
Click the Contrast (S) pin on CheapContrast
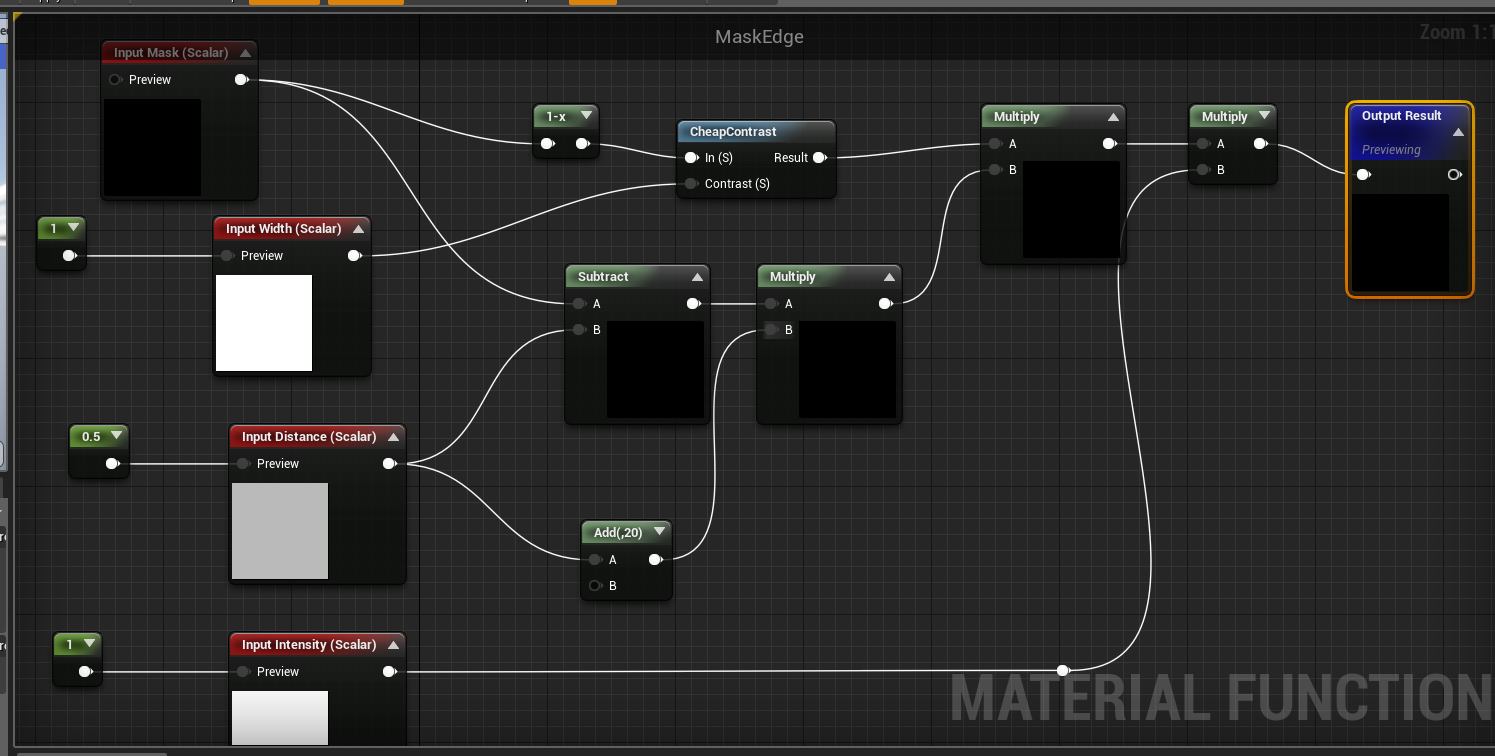click(x=691, y=184)
